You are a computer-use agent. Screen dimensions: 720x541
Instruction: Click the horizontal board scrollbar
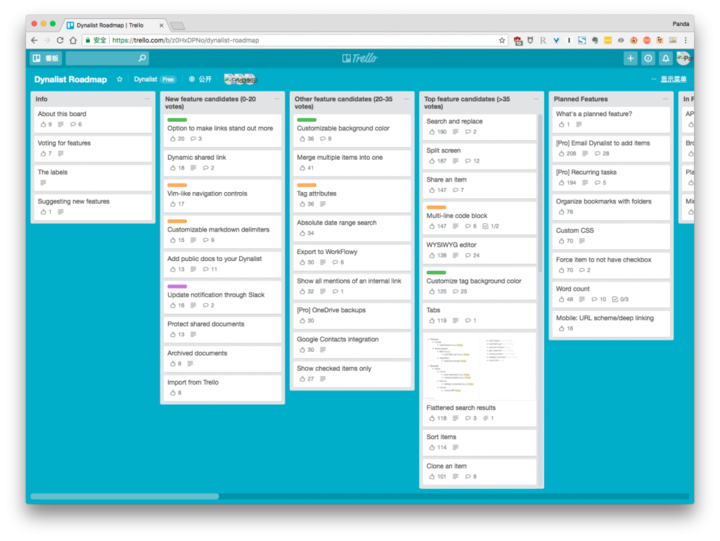(125, 496)
